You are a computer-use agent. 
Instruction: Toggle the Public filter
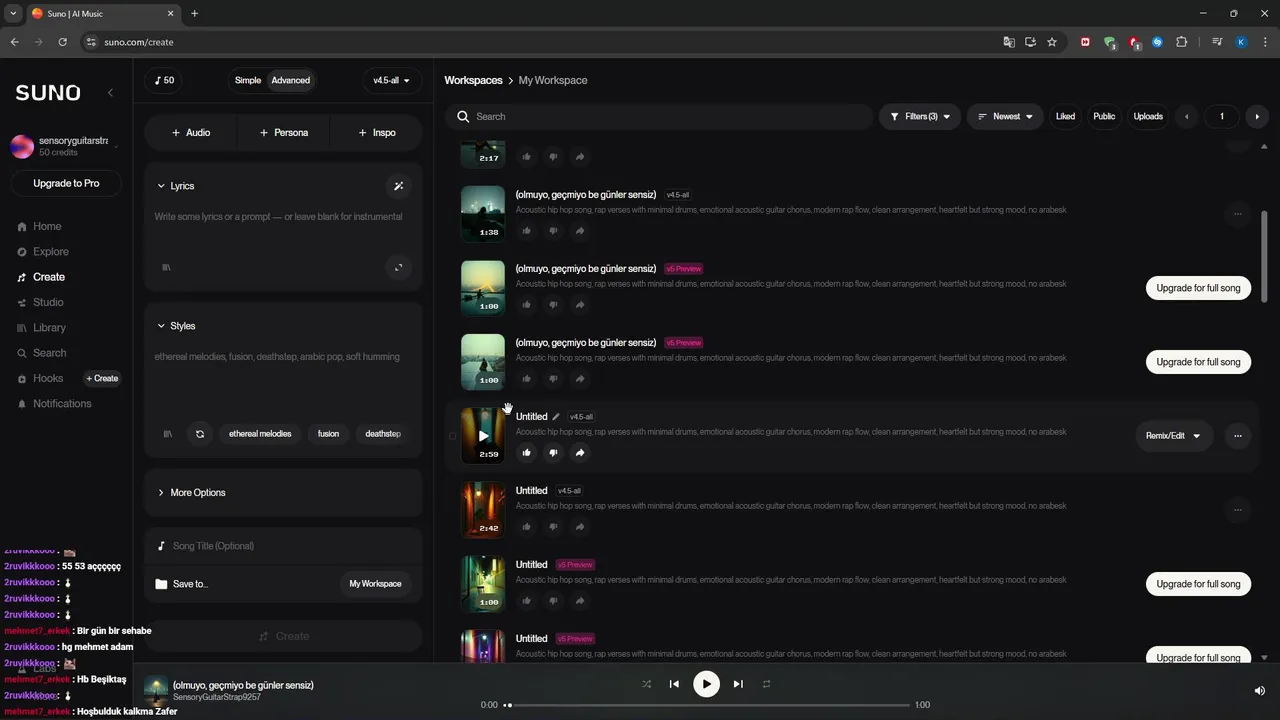(1104, 117)
